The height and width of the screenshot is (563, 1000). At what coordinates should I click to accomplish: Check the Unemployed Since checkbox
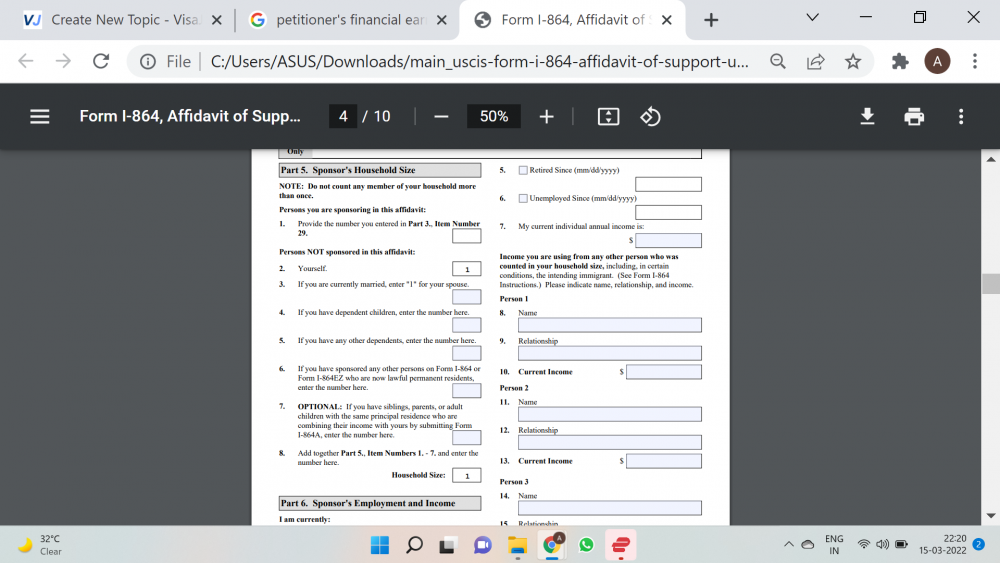[523, 198]
